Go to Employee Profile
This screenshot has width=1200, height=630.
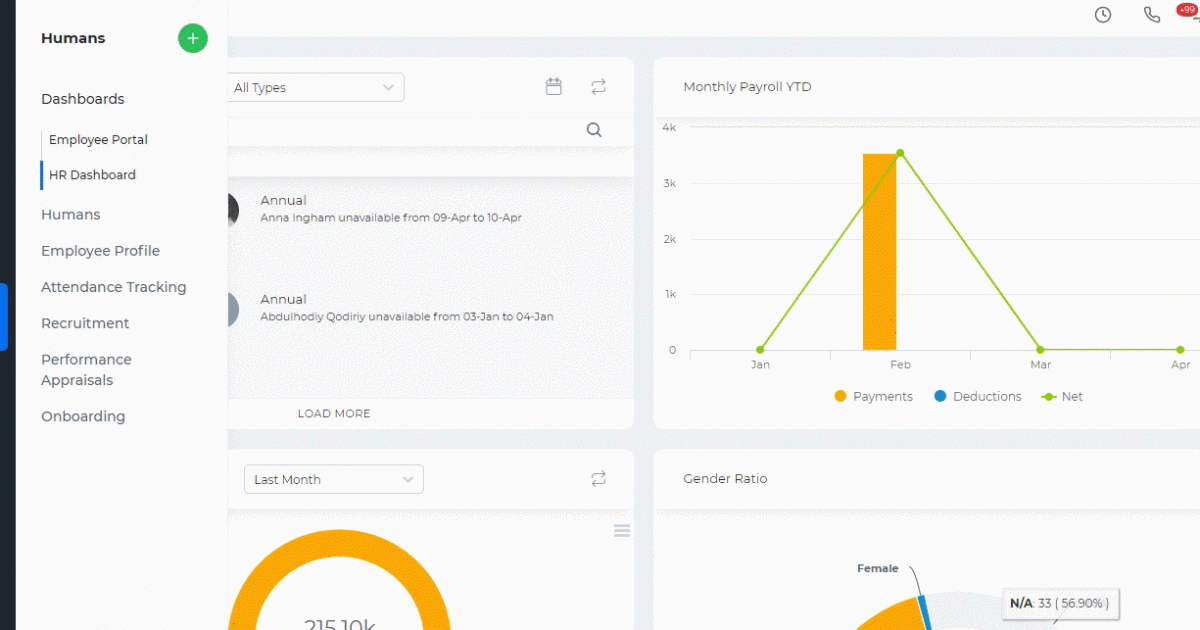tap(100, 251)
